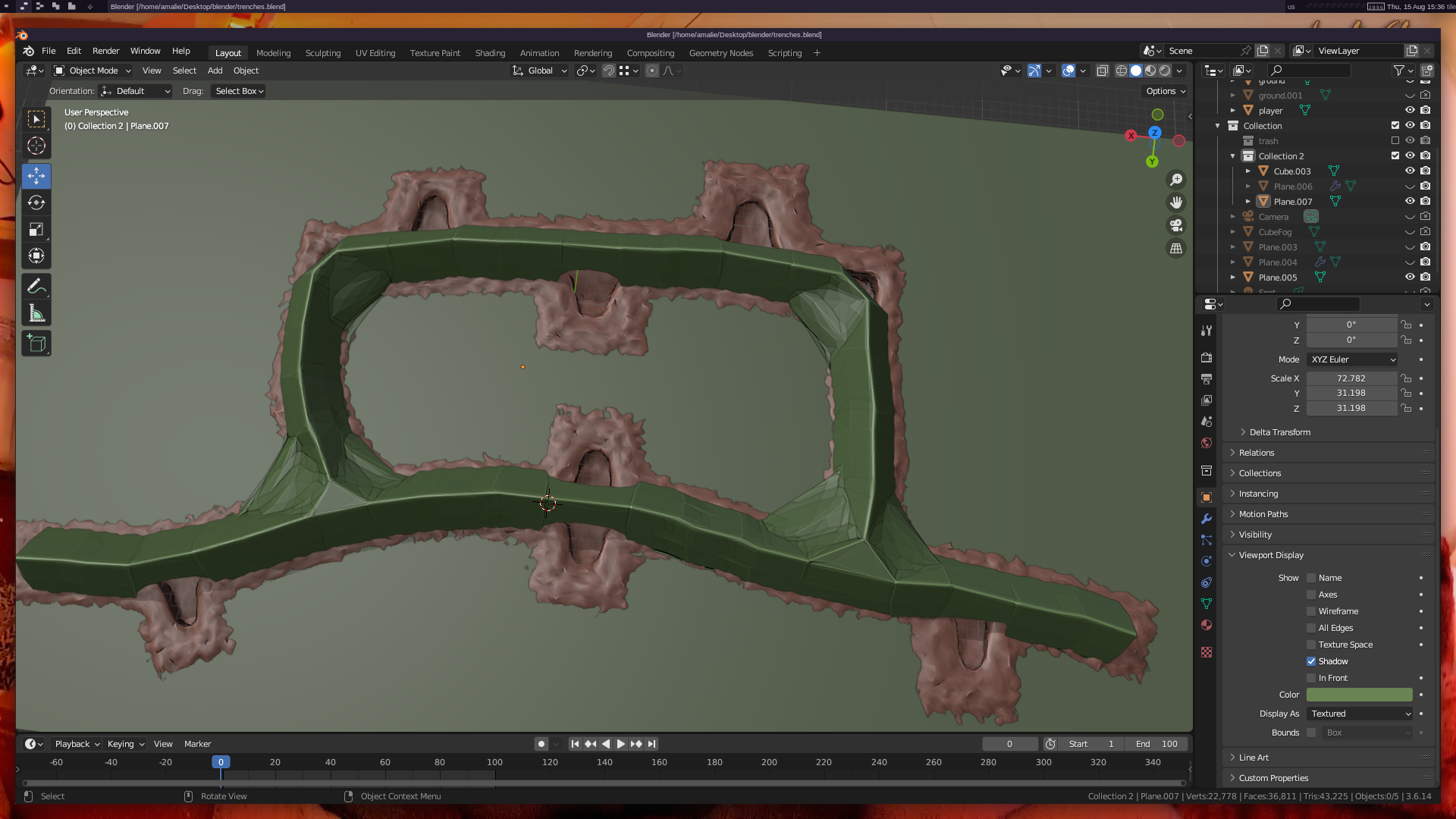The image size is (1456, 819).
Task: Activate the Annotate tool
Action: click(x=36, y=287)
